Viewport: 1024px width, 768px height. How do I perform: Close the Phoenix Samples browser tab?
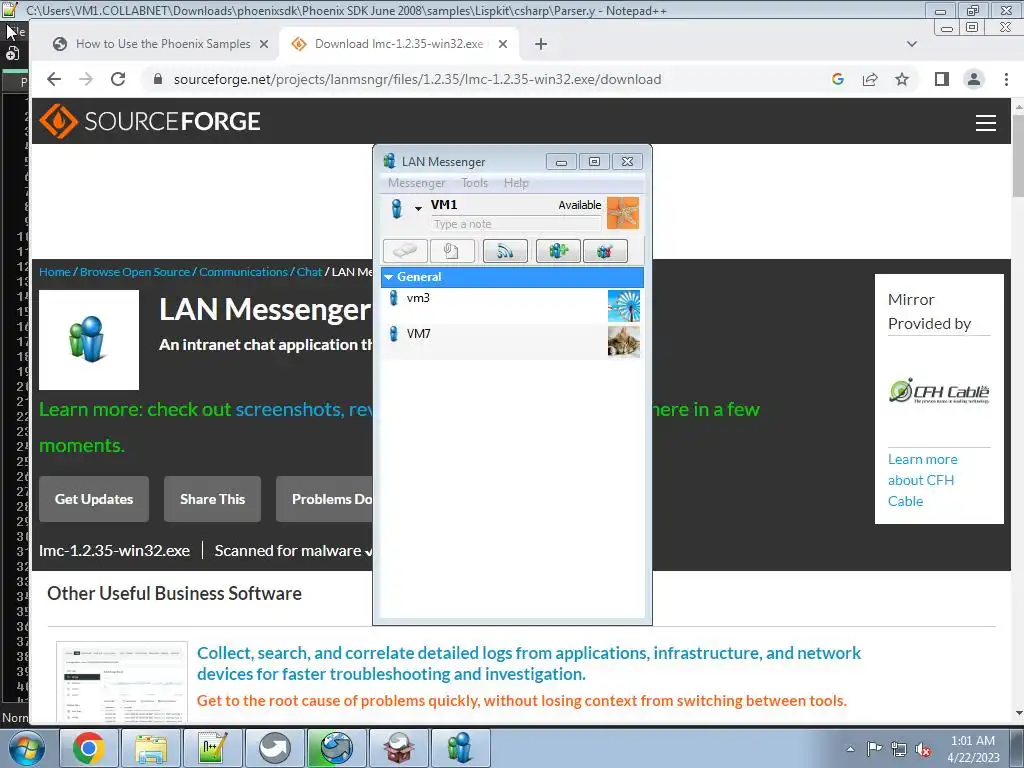264,44
